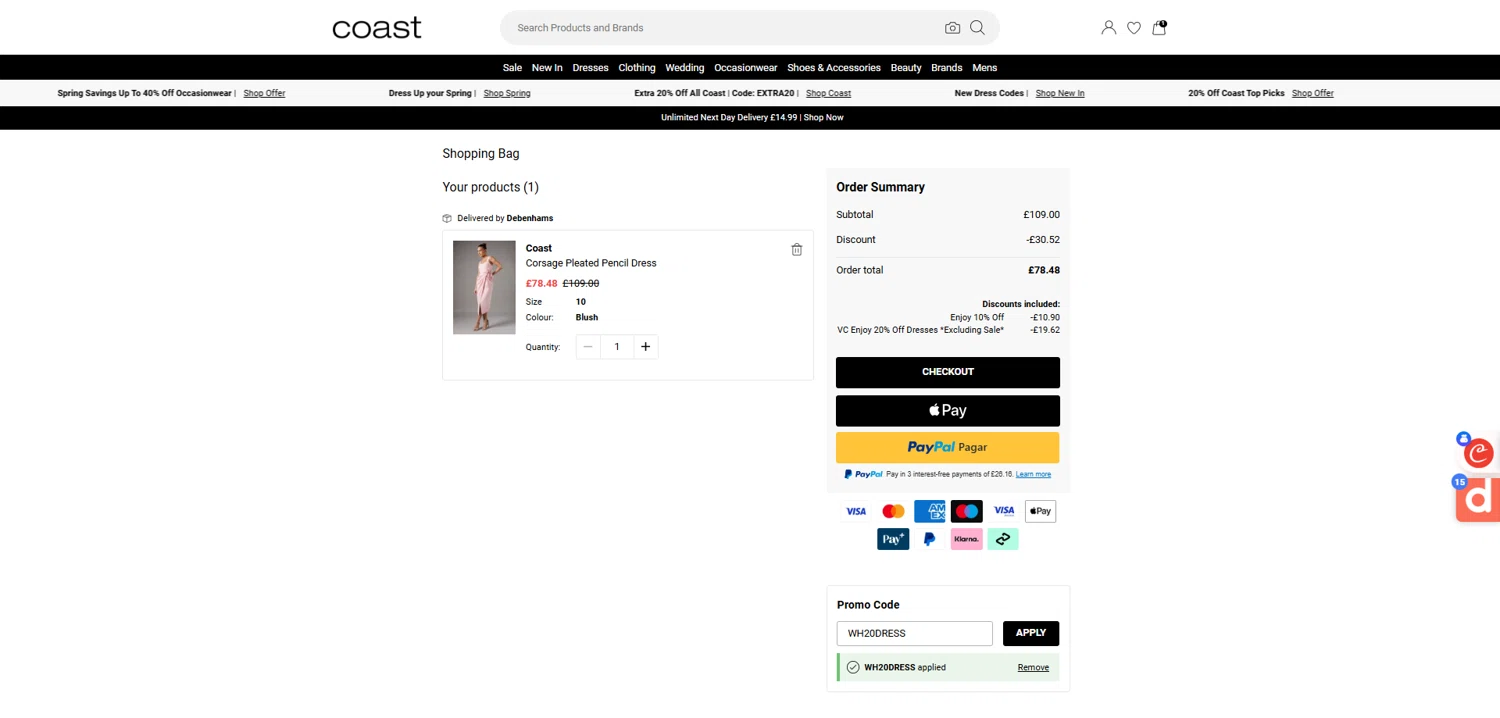Open the shopping bag icon
Image resolution: width=1500 pixels, height=718 pixels.
point(1159,28)
